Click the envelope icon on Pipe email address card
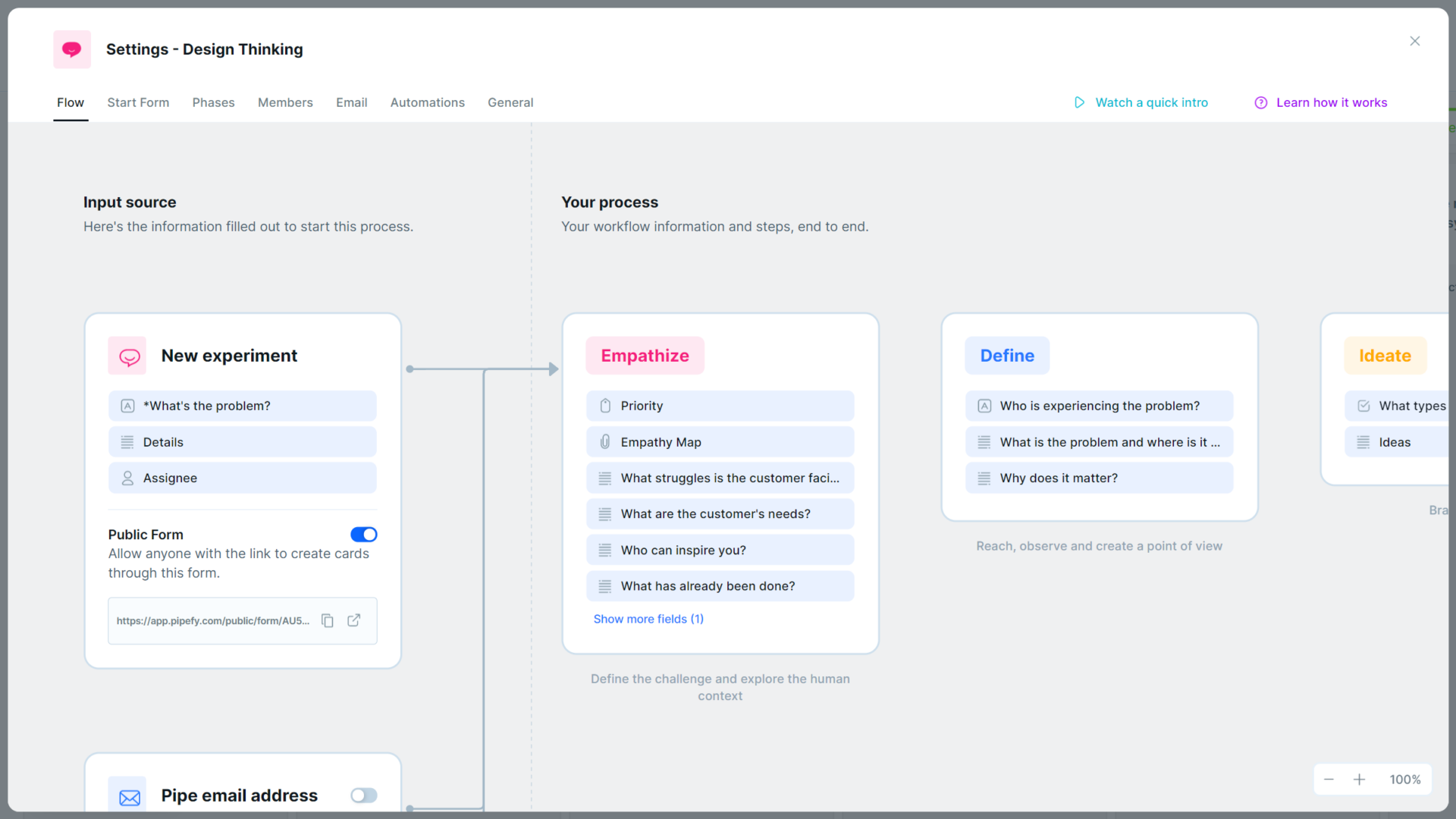The width and height of the screenshot is (1456, 819). 130,795
